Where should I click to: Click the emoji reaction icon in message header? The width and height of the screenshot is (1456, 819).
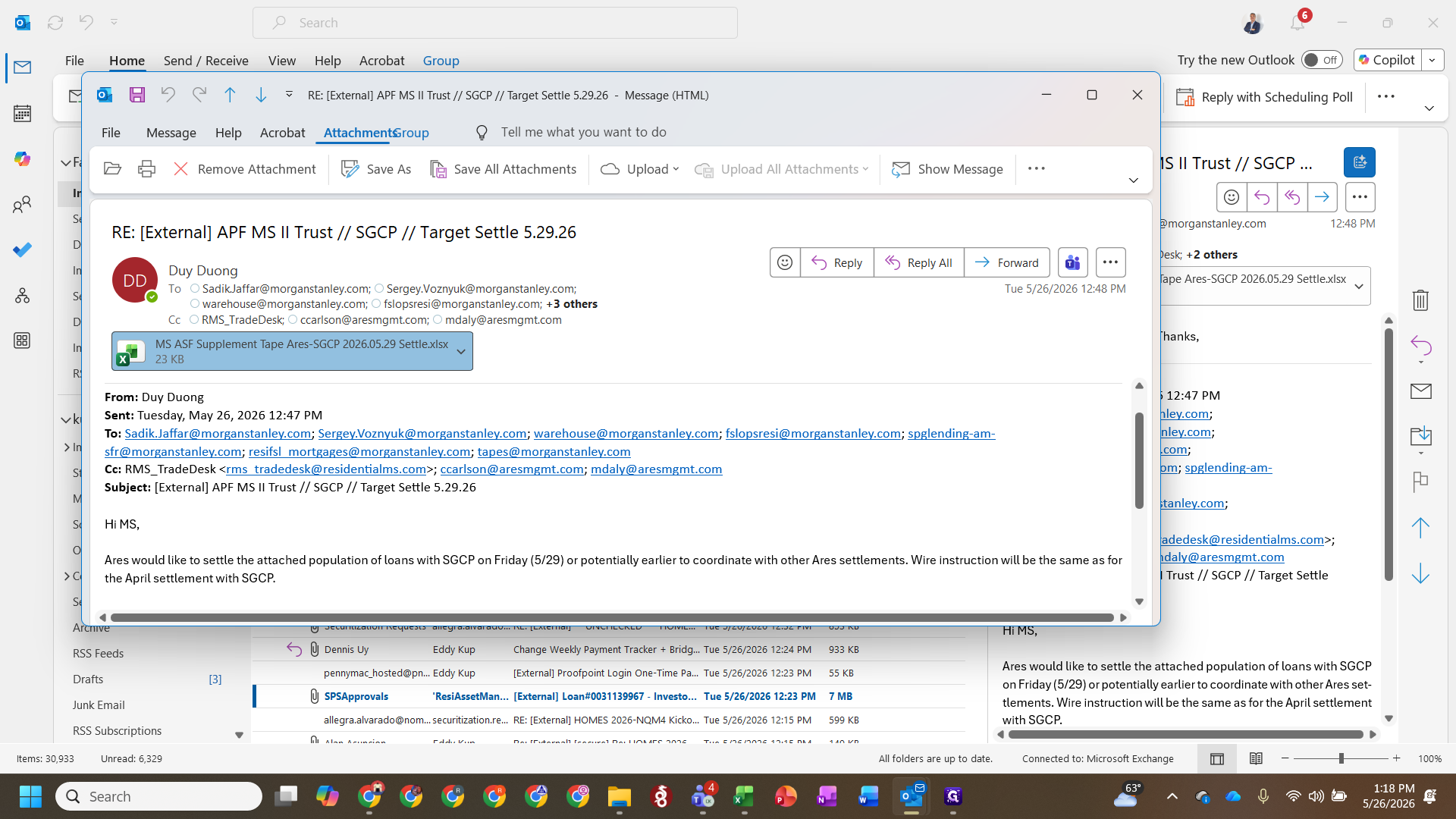[x=785, y=262]
